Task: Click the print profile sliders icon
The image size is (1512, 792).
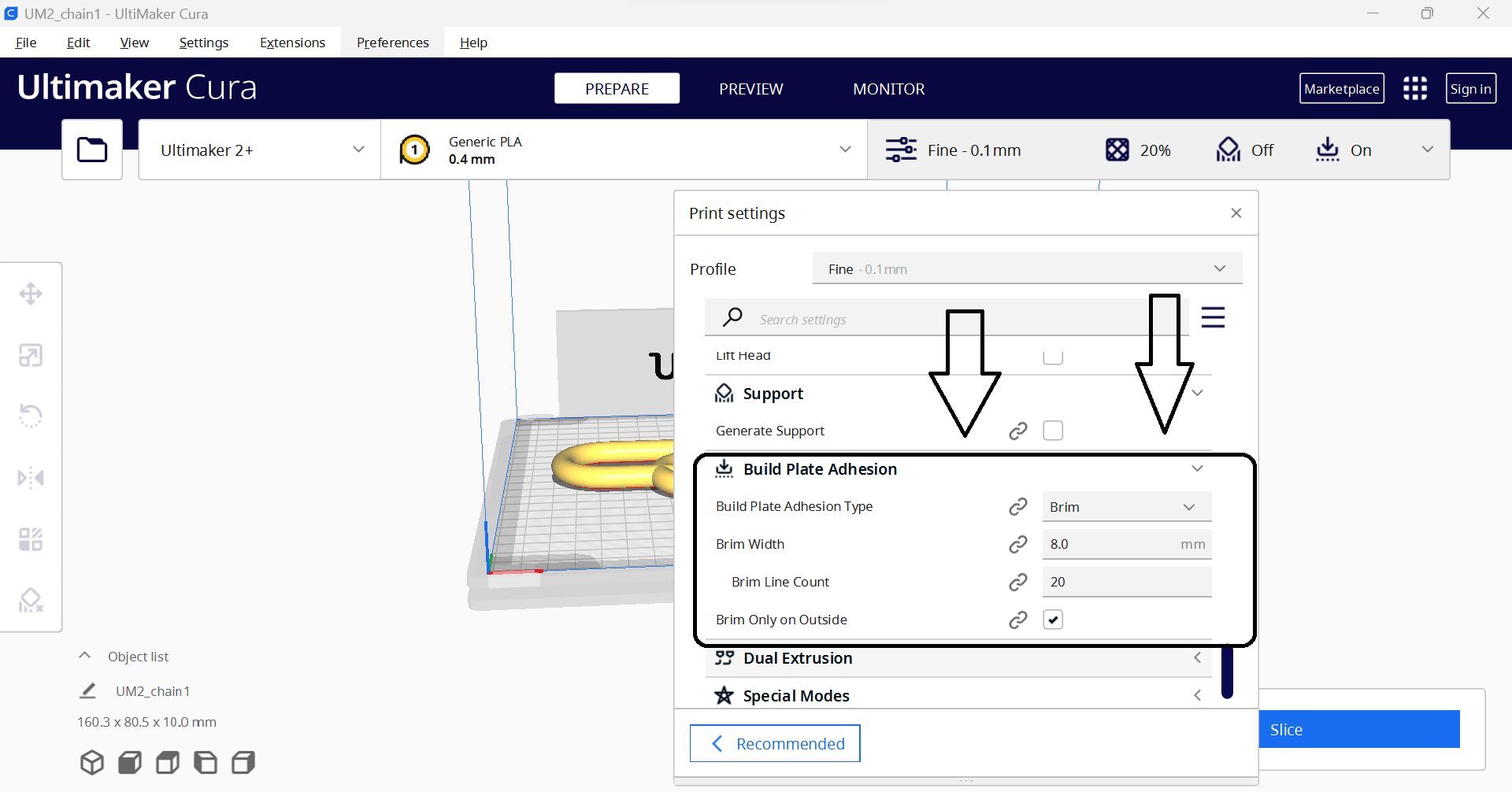Action: point(901,150)
